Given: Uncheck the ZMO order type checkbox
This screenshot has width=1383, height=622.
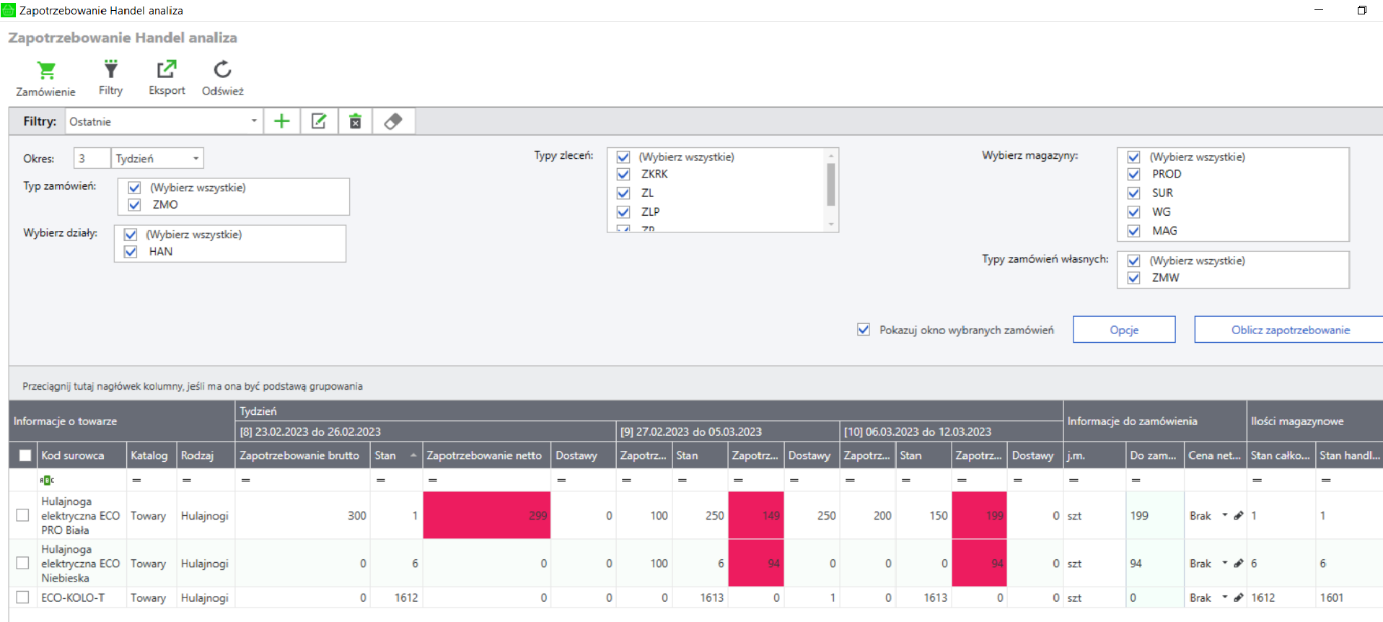Looking at the screenshot, I should coord(134,205).
